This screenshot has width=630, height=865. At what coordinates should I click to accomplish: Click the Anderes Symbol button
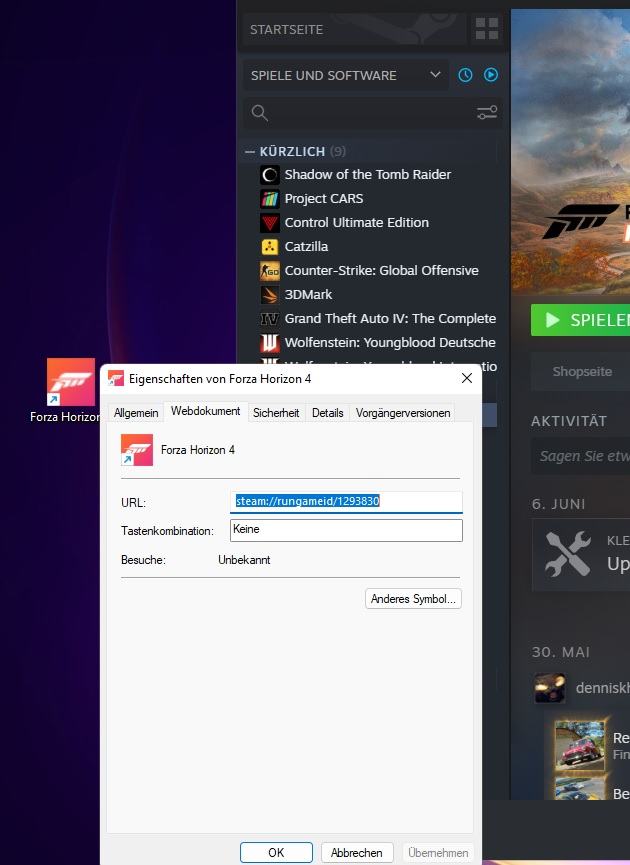coord(413,599)
